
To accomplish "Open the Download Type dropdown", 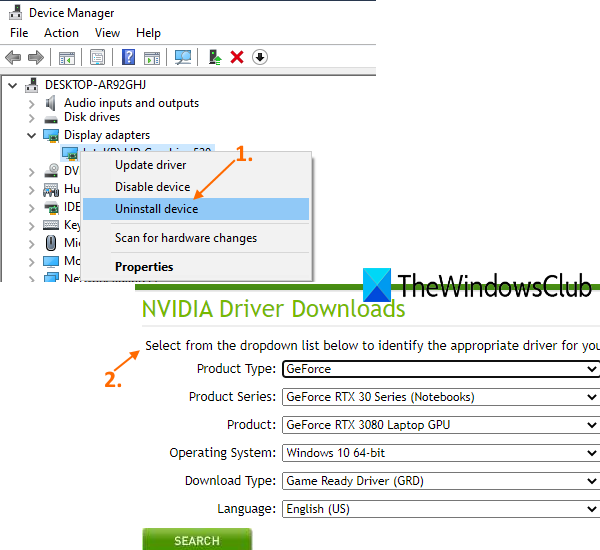I will click(441, 481).
